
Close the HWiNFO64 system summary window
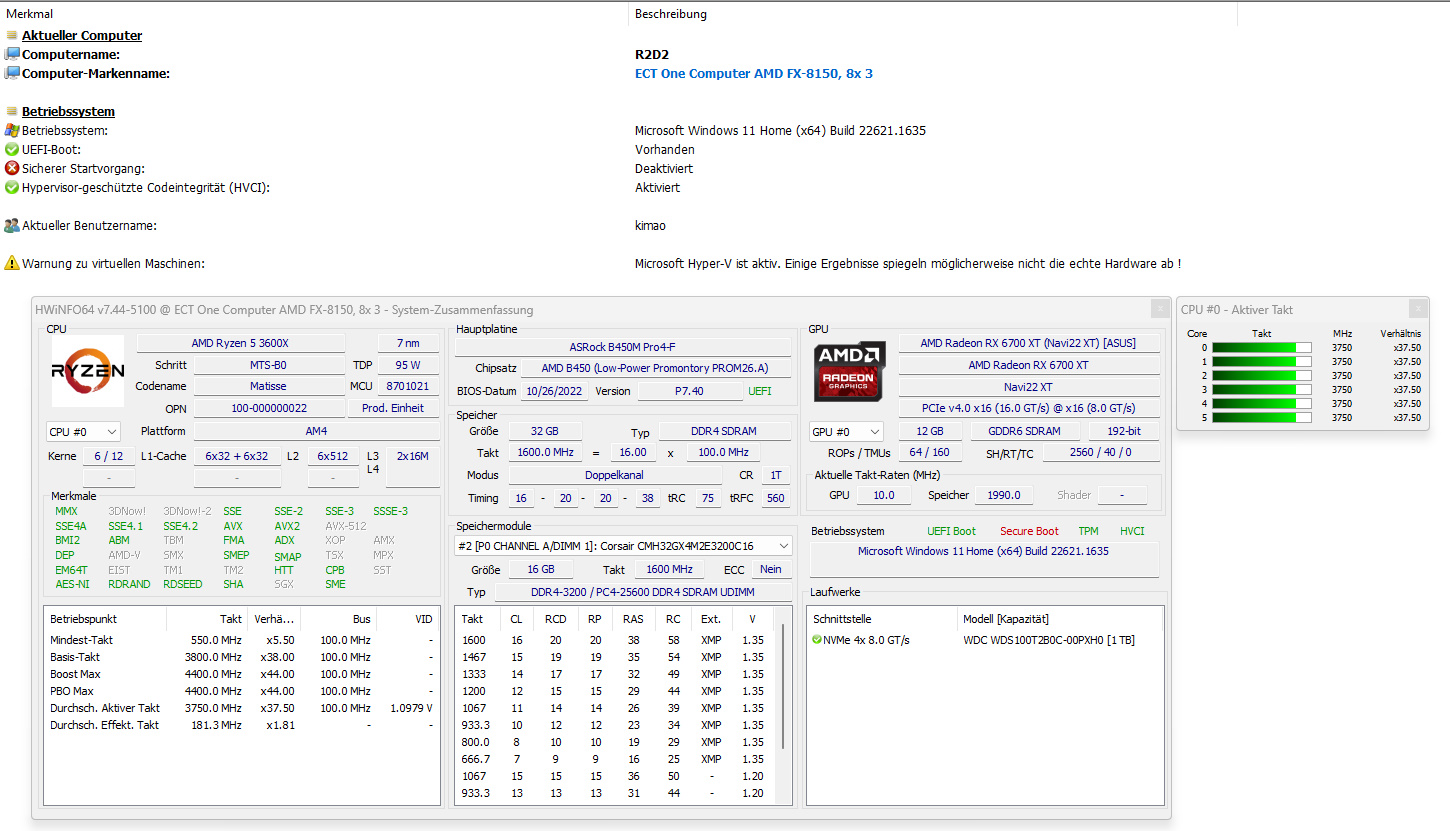tap(1159, 309)
